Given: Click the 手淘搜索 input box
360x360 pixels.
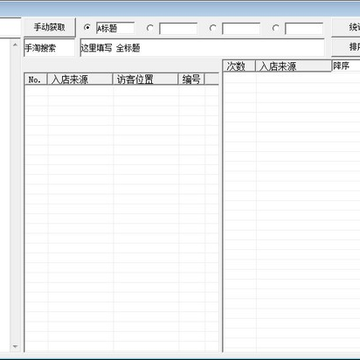Looking at the screenshot, I should coord(49,48).
